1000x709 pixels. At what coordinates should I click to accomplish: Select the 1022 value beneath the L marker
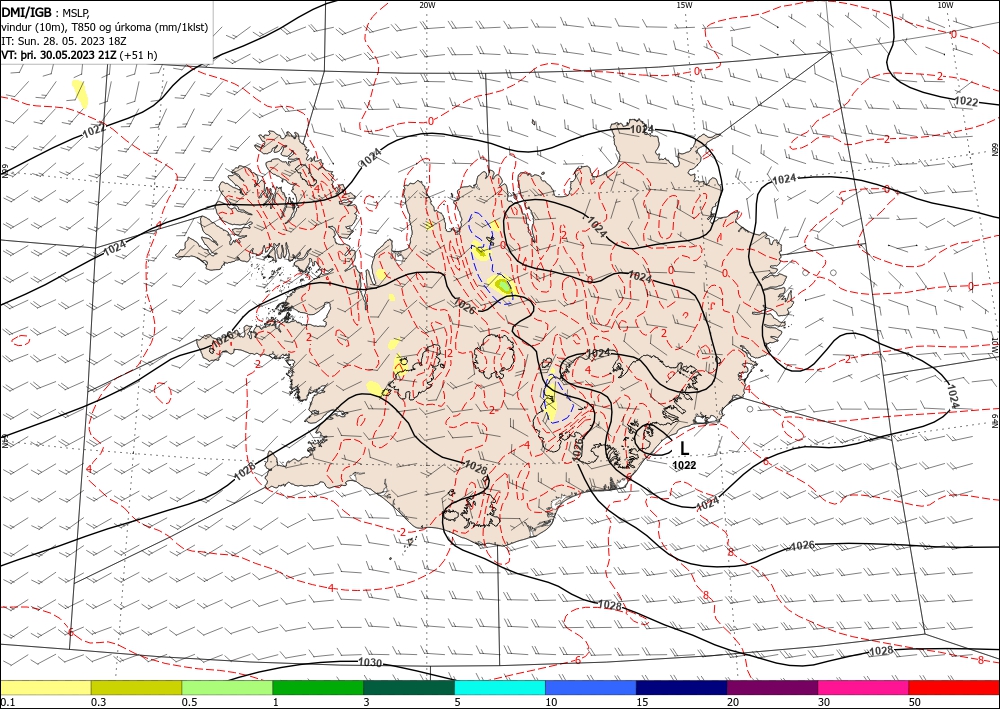(684, 465)
